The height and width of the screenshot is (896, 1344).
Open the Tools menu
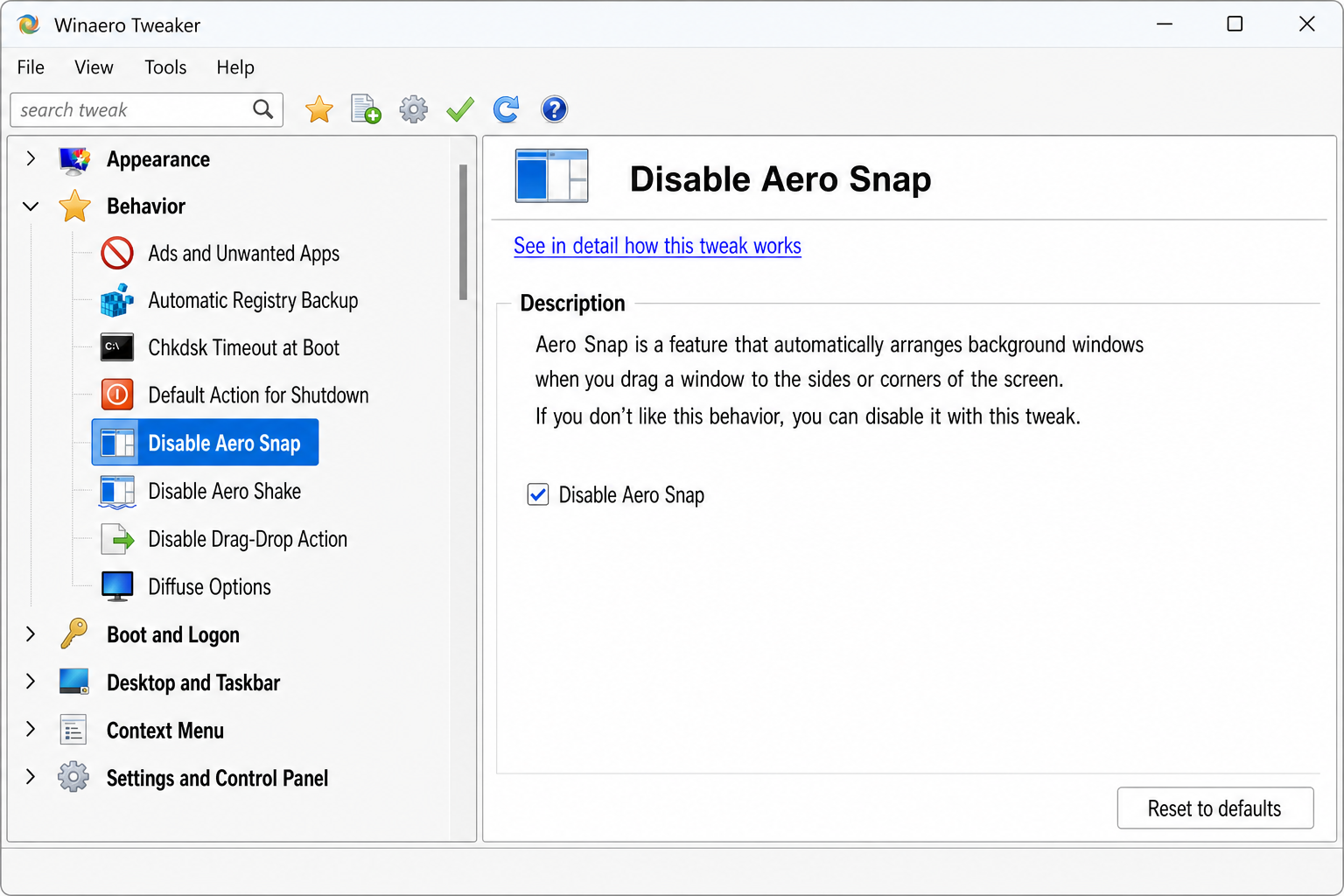165,67
